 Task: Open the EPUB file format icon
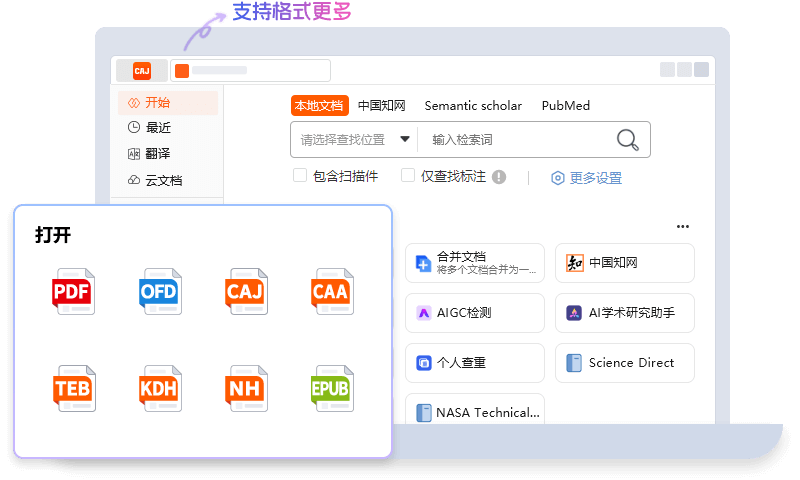point(332,388)
